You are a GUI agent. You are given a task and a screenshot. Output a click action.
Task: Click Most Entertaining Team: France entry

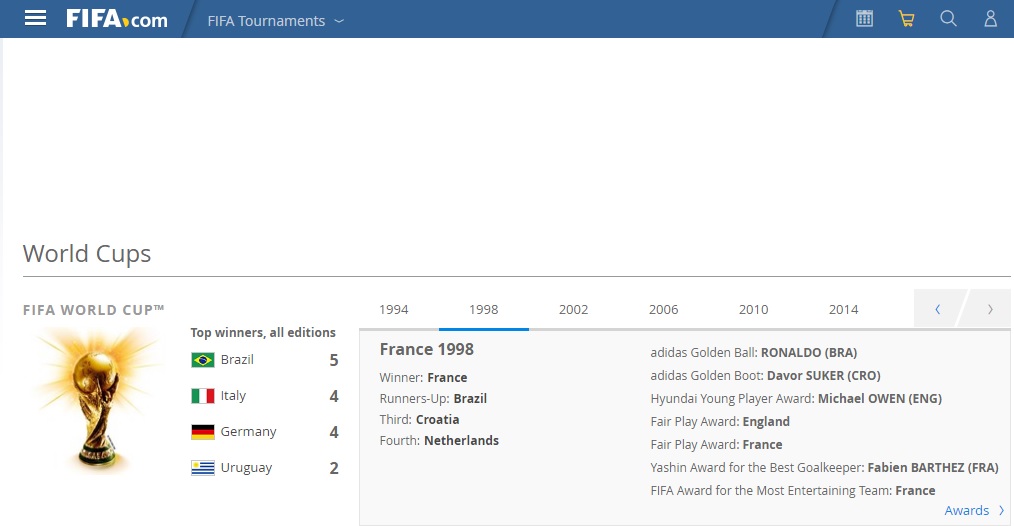[x=793, y=490]
